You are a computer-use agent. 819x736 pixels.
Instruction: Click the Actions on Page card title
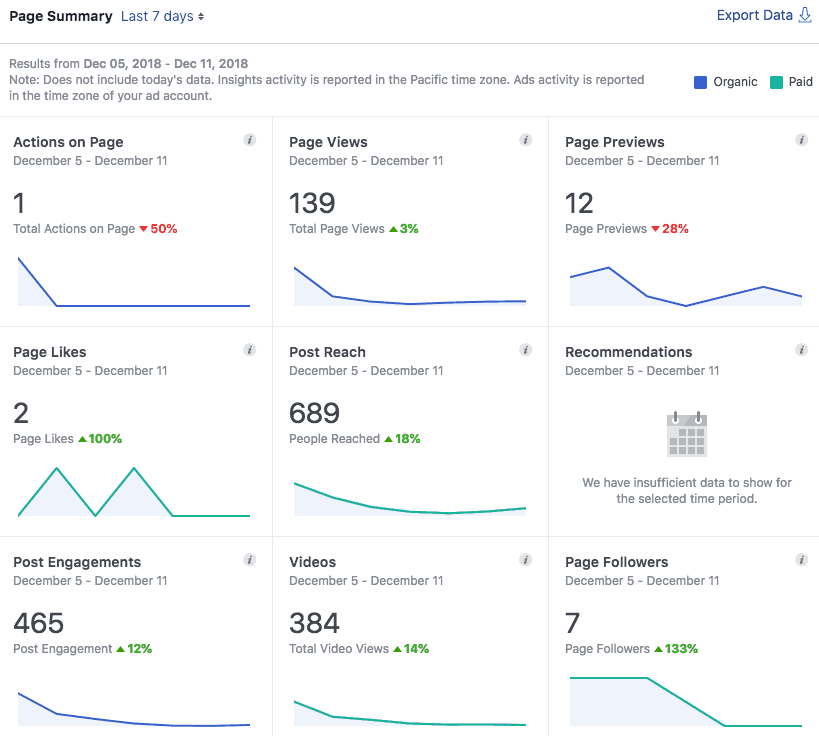tap(68, 142)
